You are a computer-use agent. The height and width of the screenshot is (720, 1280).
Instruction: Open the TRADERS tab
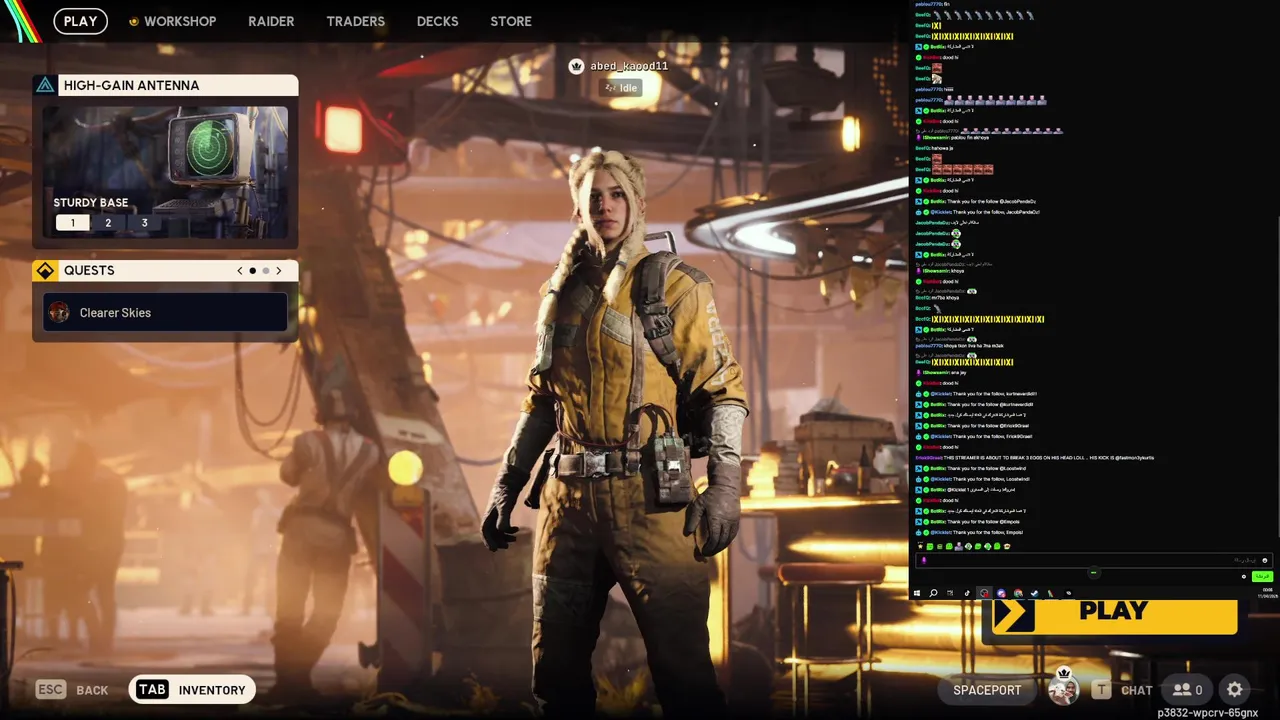click(x=355, y=21)
